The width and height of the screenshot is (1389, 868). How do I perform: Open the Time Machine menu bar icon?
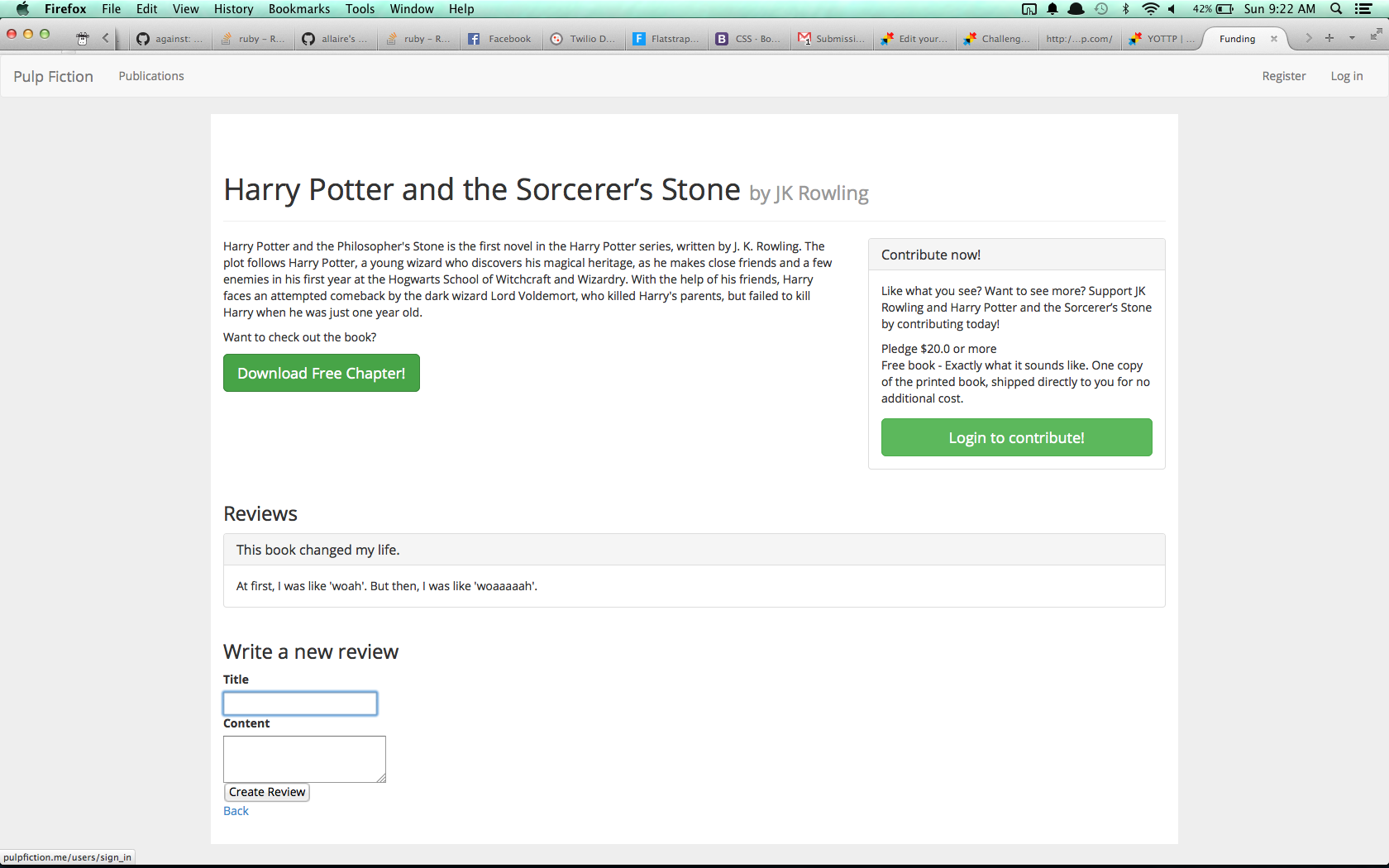pos(1101,9)
